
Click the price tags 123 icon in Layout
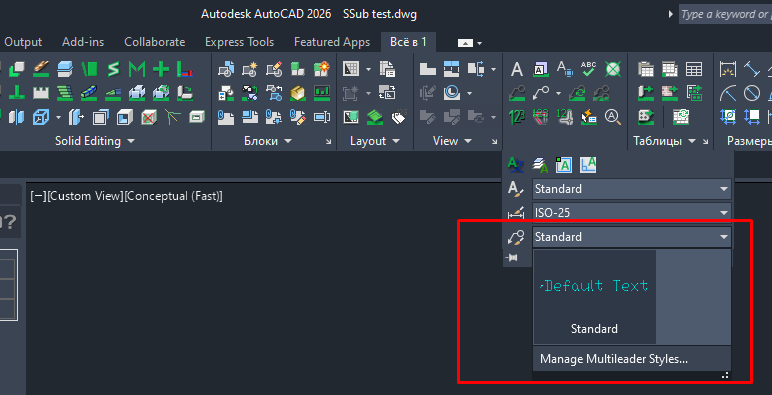(x=399, y=117)
